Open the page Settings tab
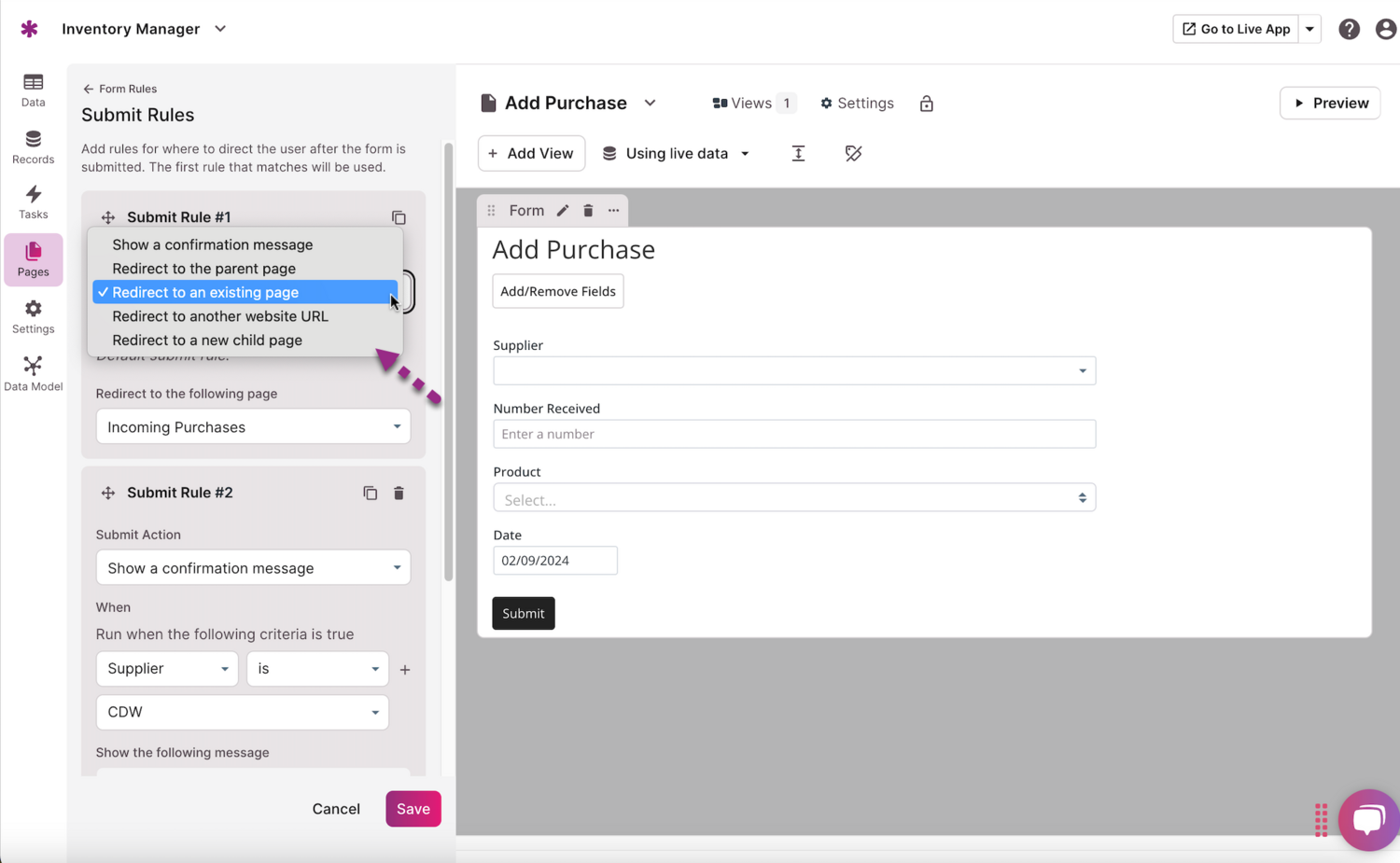The height and width of the screenshot is (863, 1400). click(857, 103)
